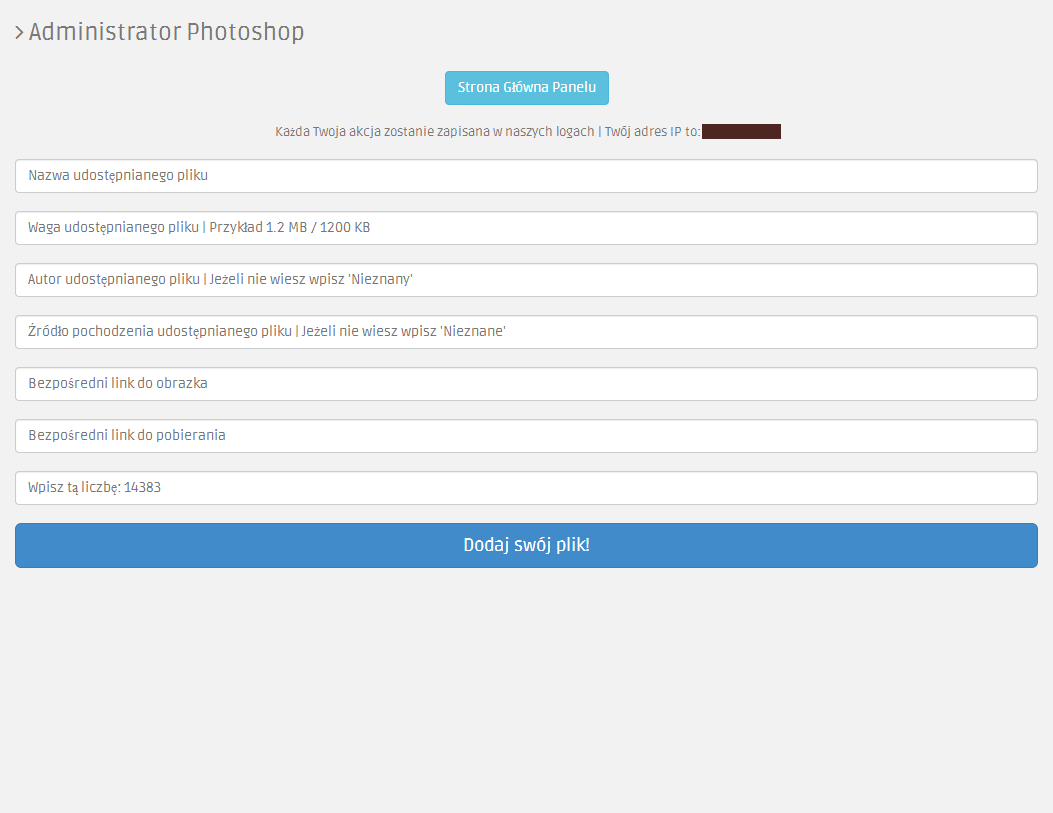Focus the Źródło pochodzenia field
The width and height of the screenshot is (1053, 813).
tap(526, 332)
